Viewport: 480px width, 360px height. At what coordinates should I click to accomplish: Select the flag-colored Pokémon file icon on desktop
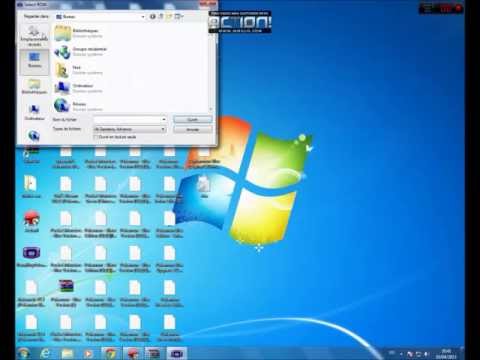click(66, 286)
